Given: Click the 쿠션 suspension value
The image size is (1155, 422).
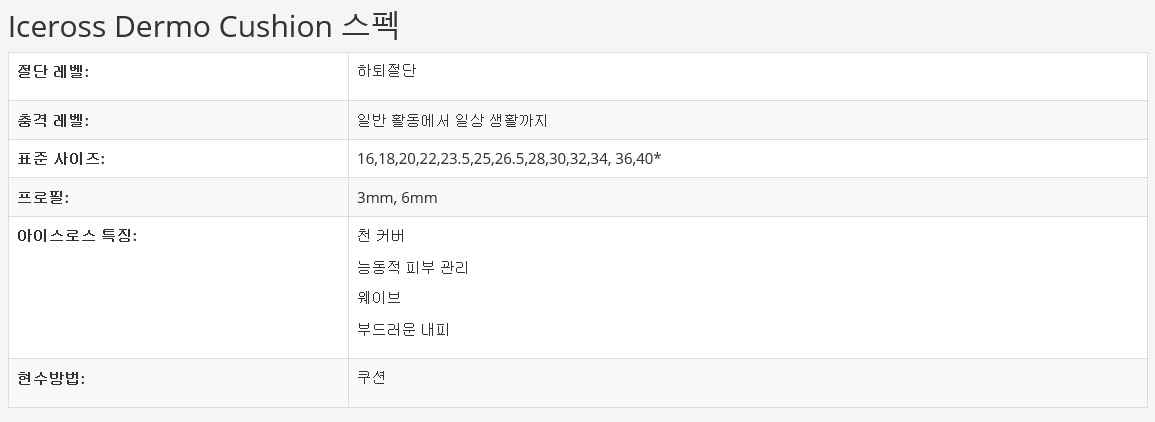Looking at the screenshot, I should [x=371, y=378].
